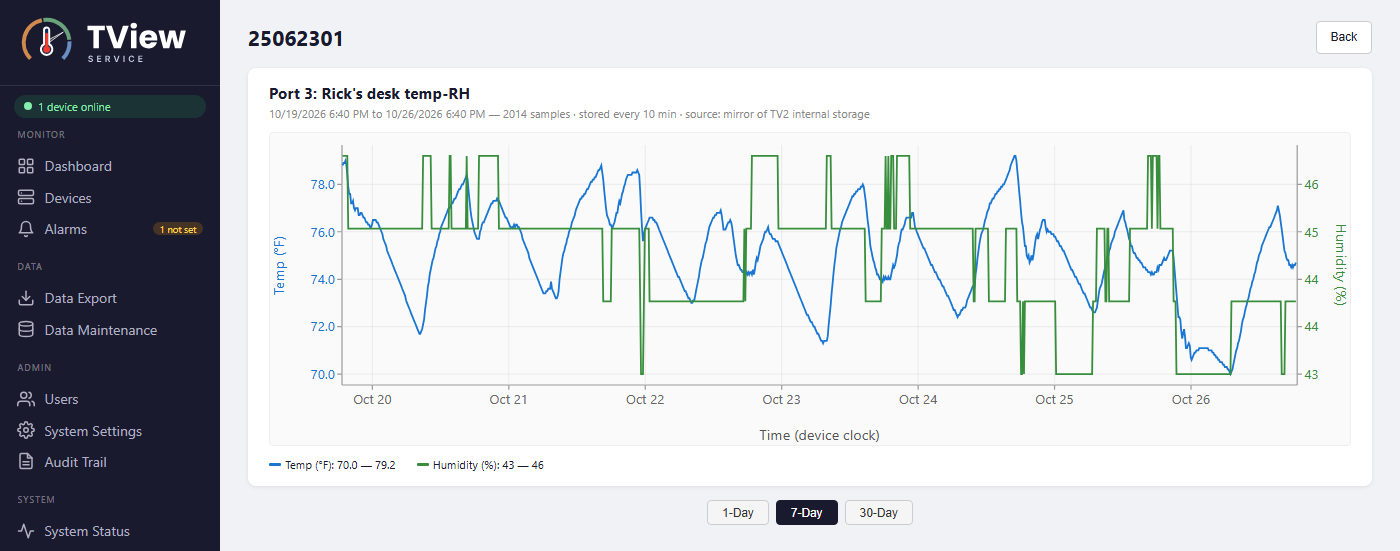The image size is (1400, 551).
Task: Click the Audit Trail document icon
Action: [x=26, y=462]
